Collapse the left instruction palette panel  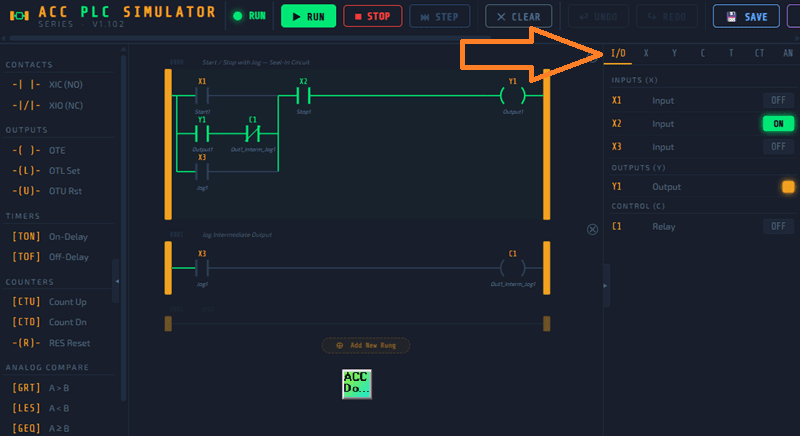[x=117, y=282]
